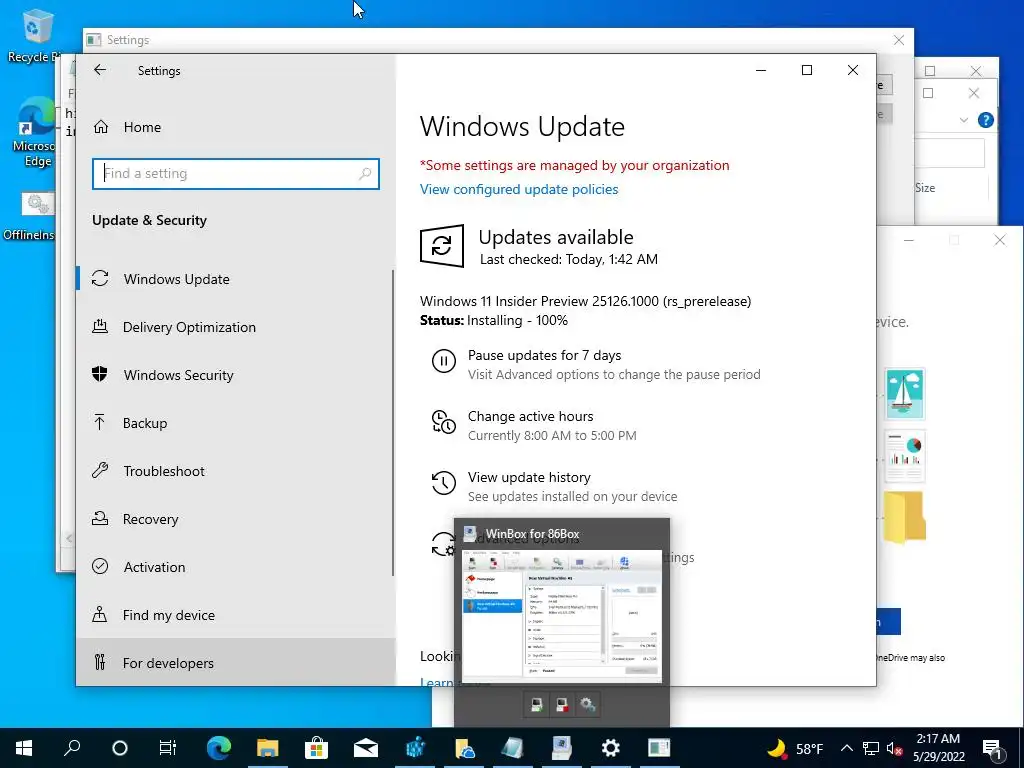Click the first thumbnail toolbar button in WinBox preview
This screenshot has height=768, width=1024.
click(x=536, y=705)
